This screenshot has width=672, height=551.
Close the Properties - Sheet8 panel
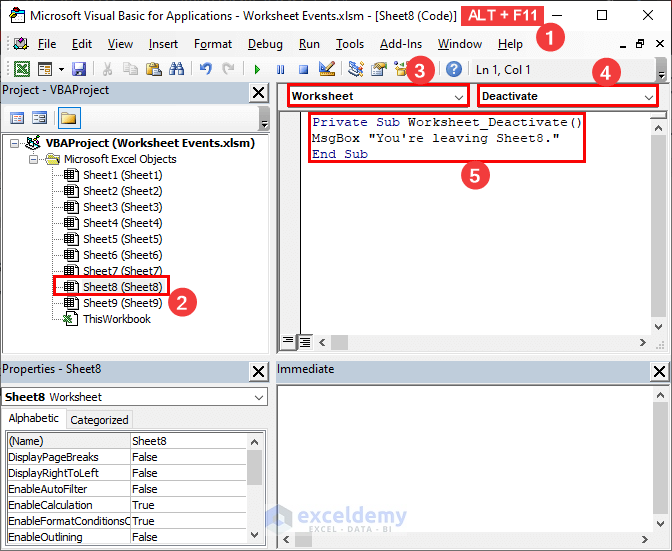tap(259, 371)
